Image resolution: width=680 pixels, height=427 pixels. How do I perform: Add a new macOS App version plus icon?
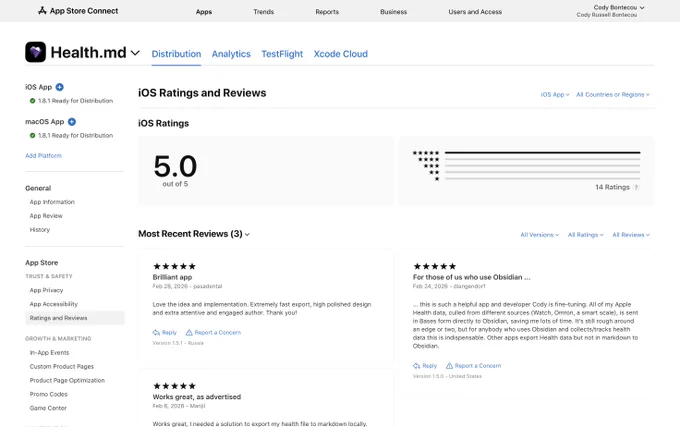(72, 122)
